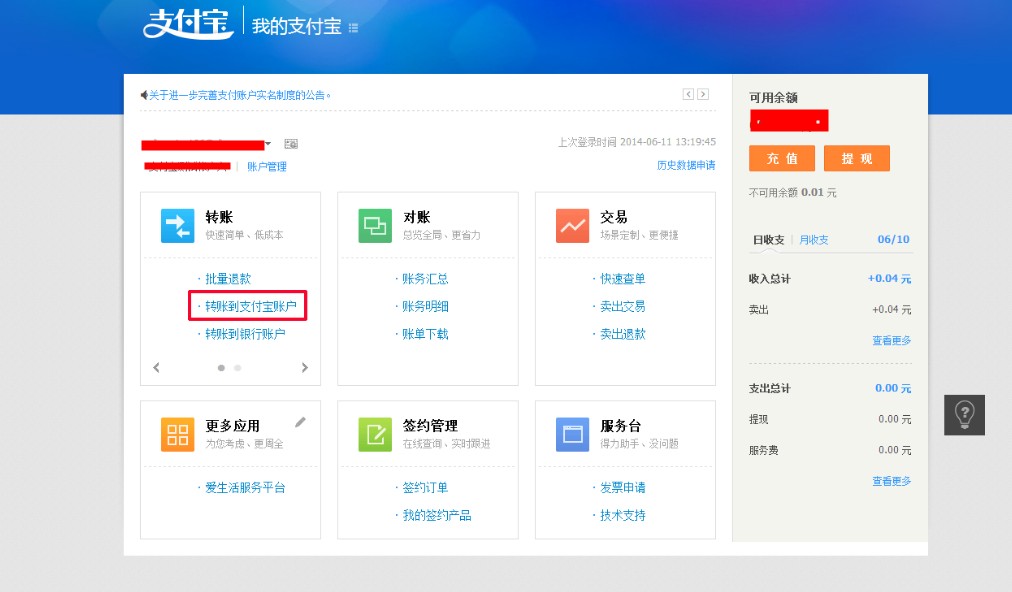
Task: Click the 支出总计 0.00 元 amount
Action: click(893, 388)
